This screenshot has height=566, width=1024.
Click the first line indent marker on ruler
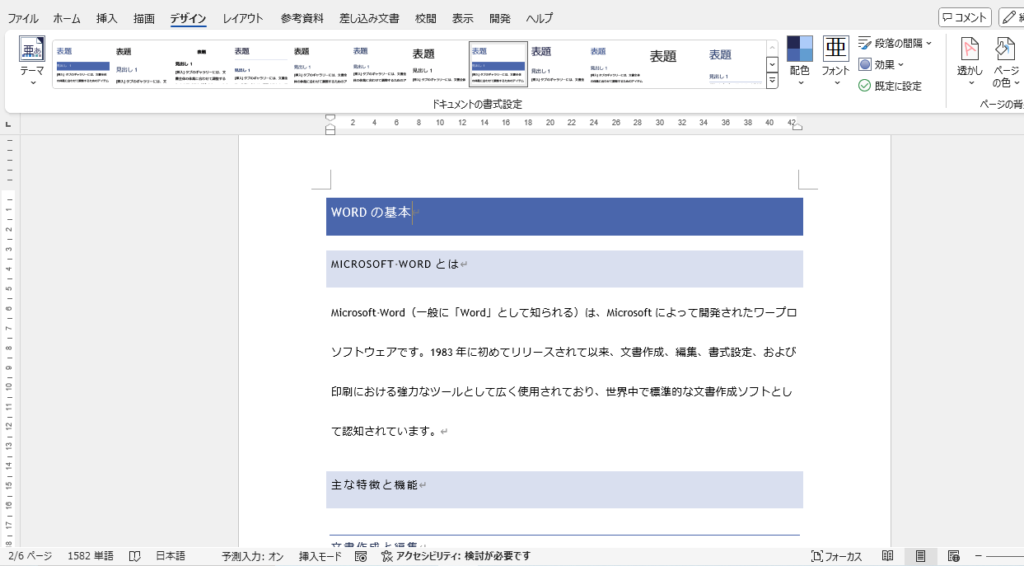click(x=330, y=118)
